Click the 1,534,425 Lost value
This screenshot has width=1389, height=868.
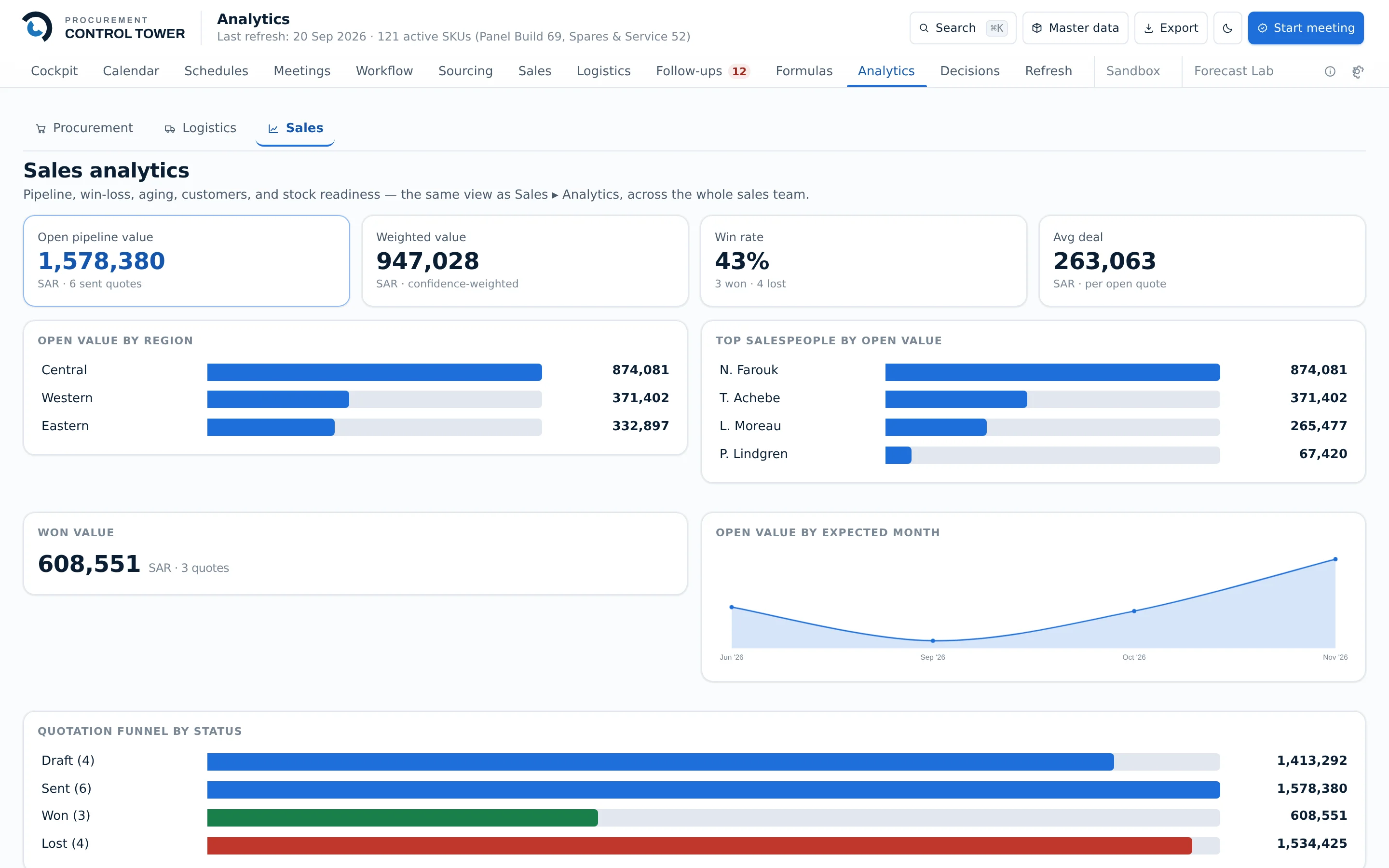[x=1312, y=844]
